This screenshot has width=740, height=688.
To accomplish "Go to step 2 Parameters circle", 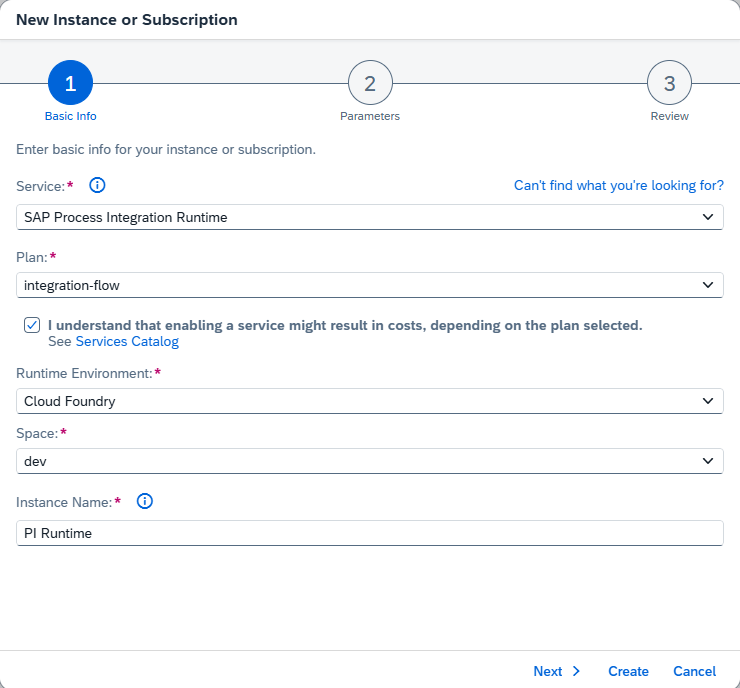I will coord(370,84).
